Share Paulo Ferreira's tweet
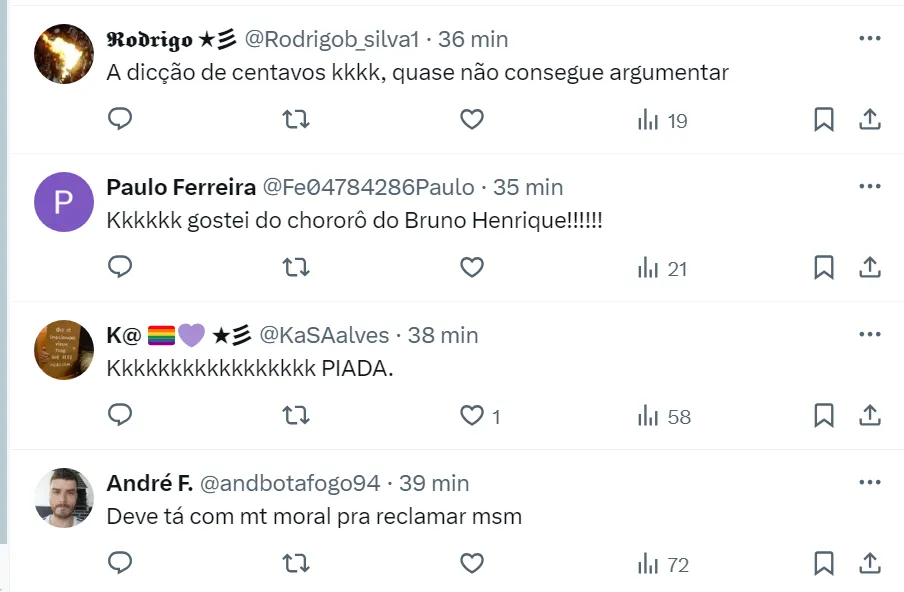 pos(870,268)
